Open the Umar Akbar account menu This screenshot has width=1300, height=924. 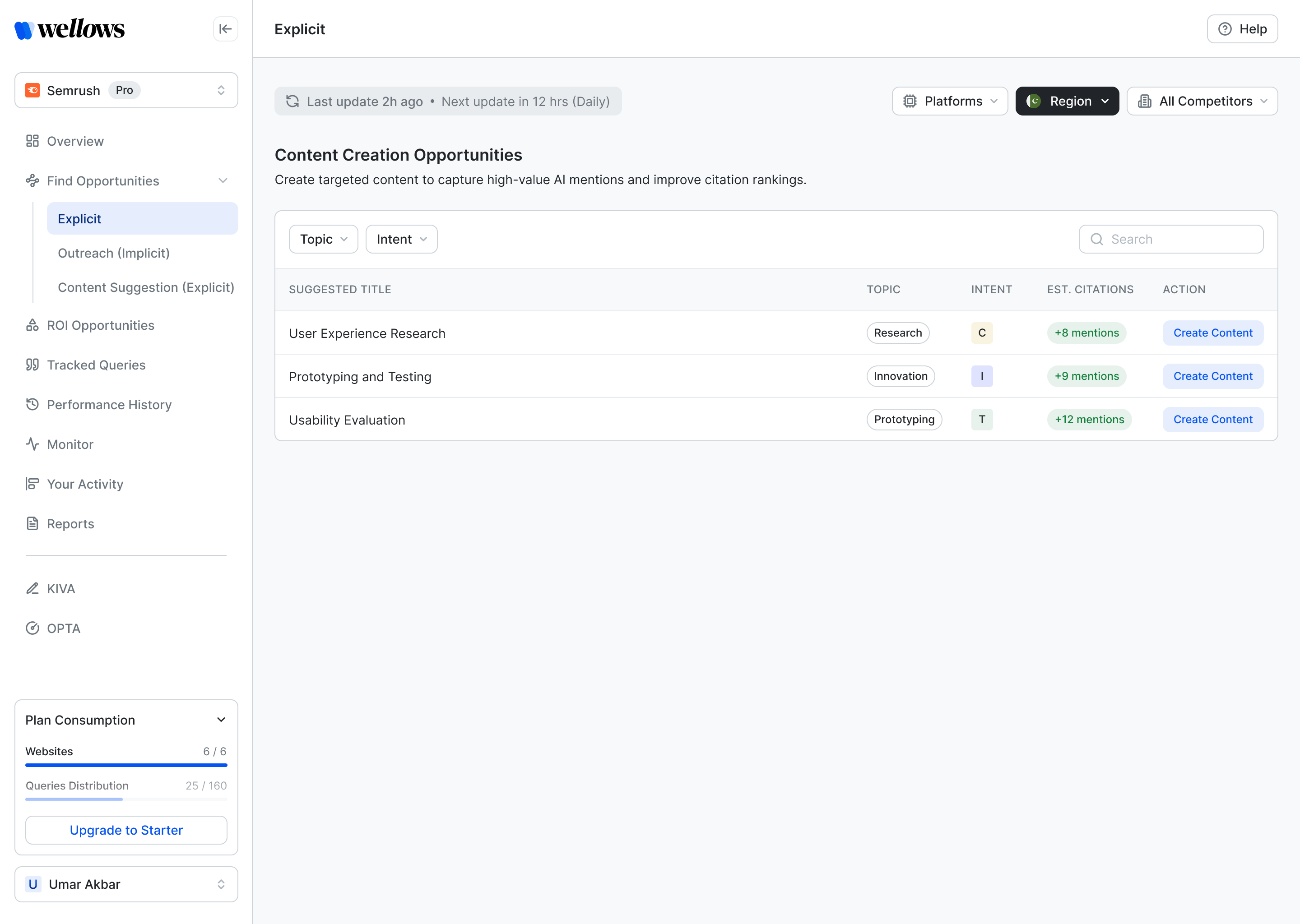(x=126, y=884)
